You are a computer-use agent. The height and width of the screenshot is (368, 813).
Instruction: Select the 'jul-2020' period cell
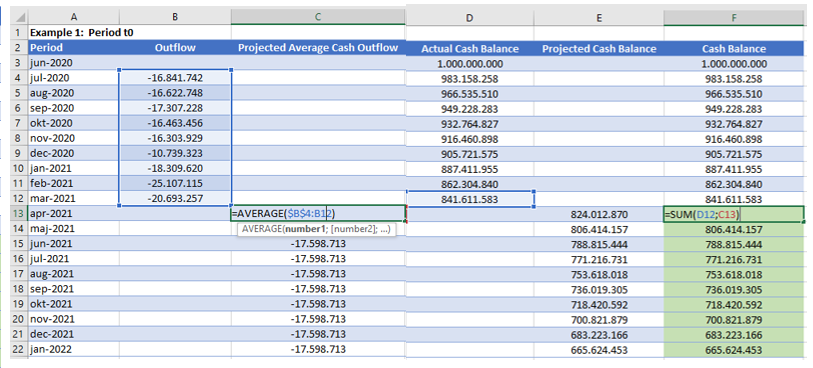tap(74, 78)
